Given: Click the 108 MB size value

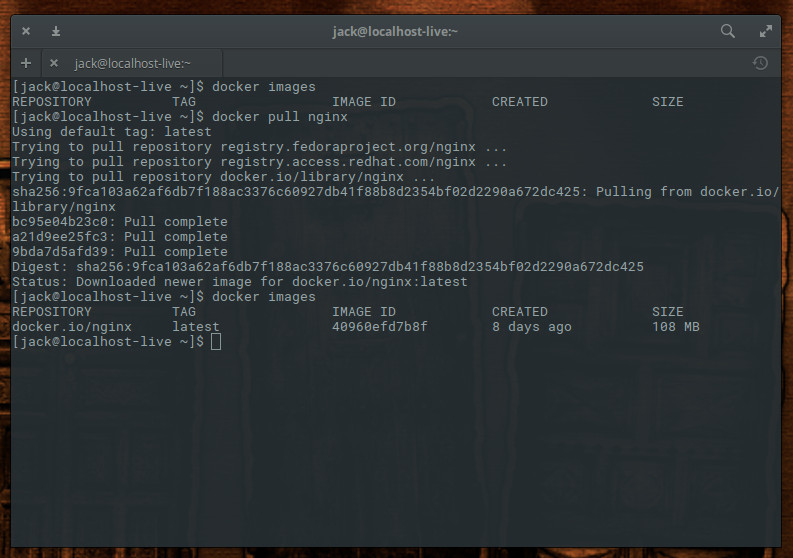Looking at the screenshot, I should pos(675,327).
